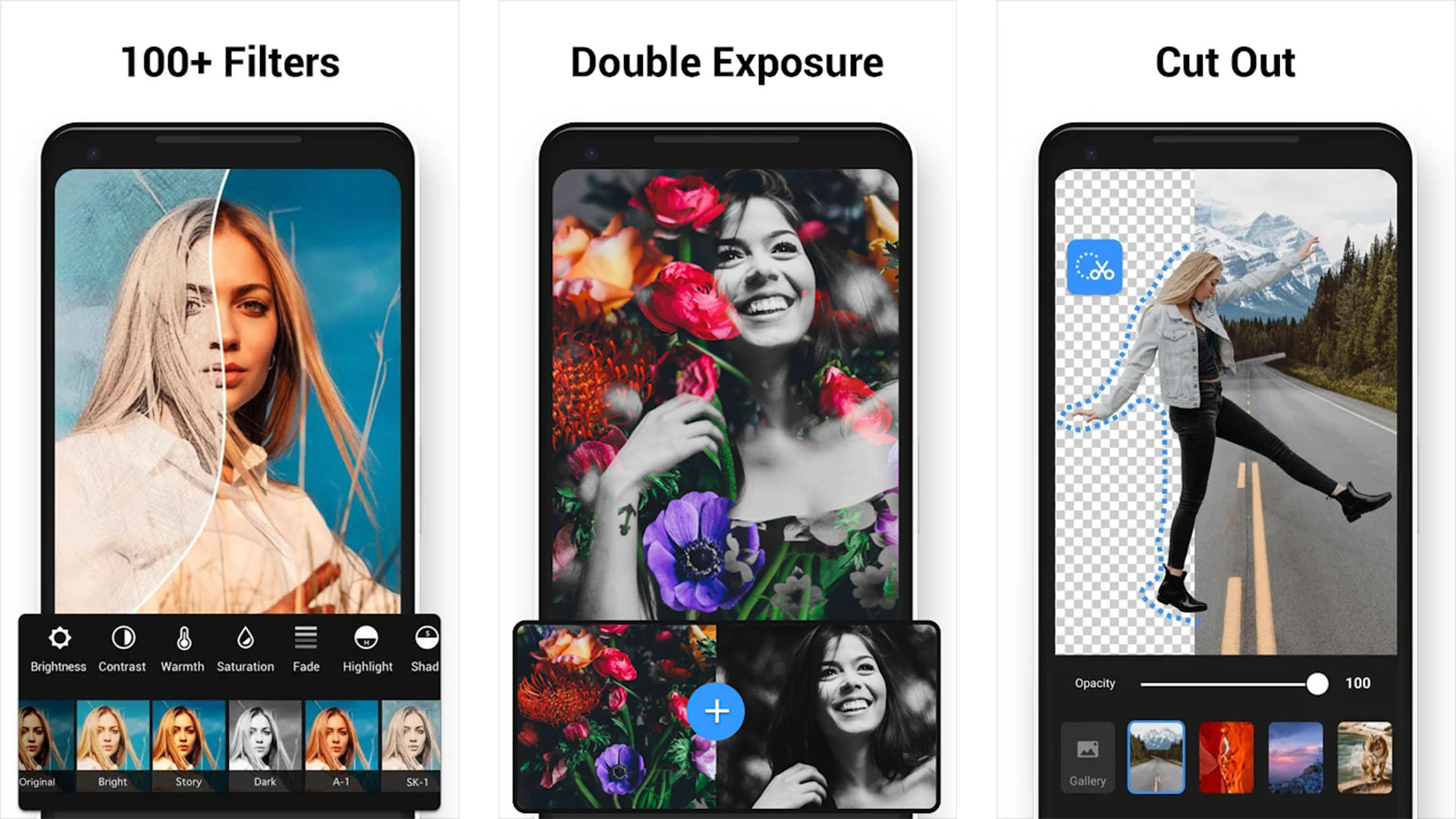Viewport: 1456px width, 819px height.
Task: Drag the Opacity slider to adjust transparency
Action: tap(1316, 682)
